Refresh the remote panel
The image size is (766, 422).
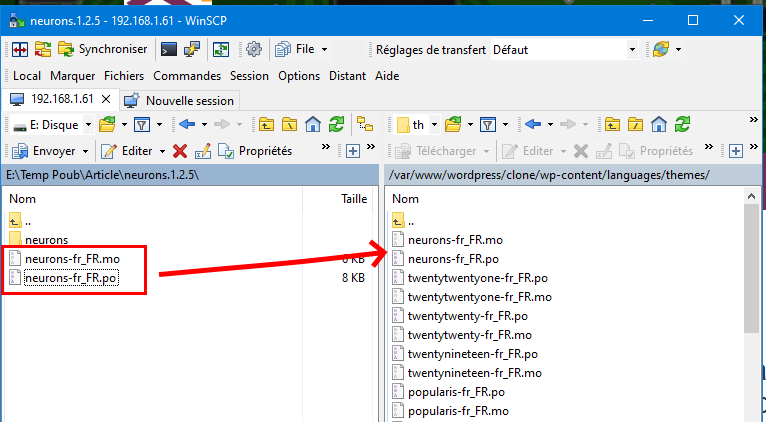682,125
